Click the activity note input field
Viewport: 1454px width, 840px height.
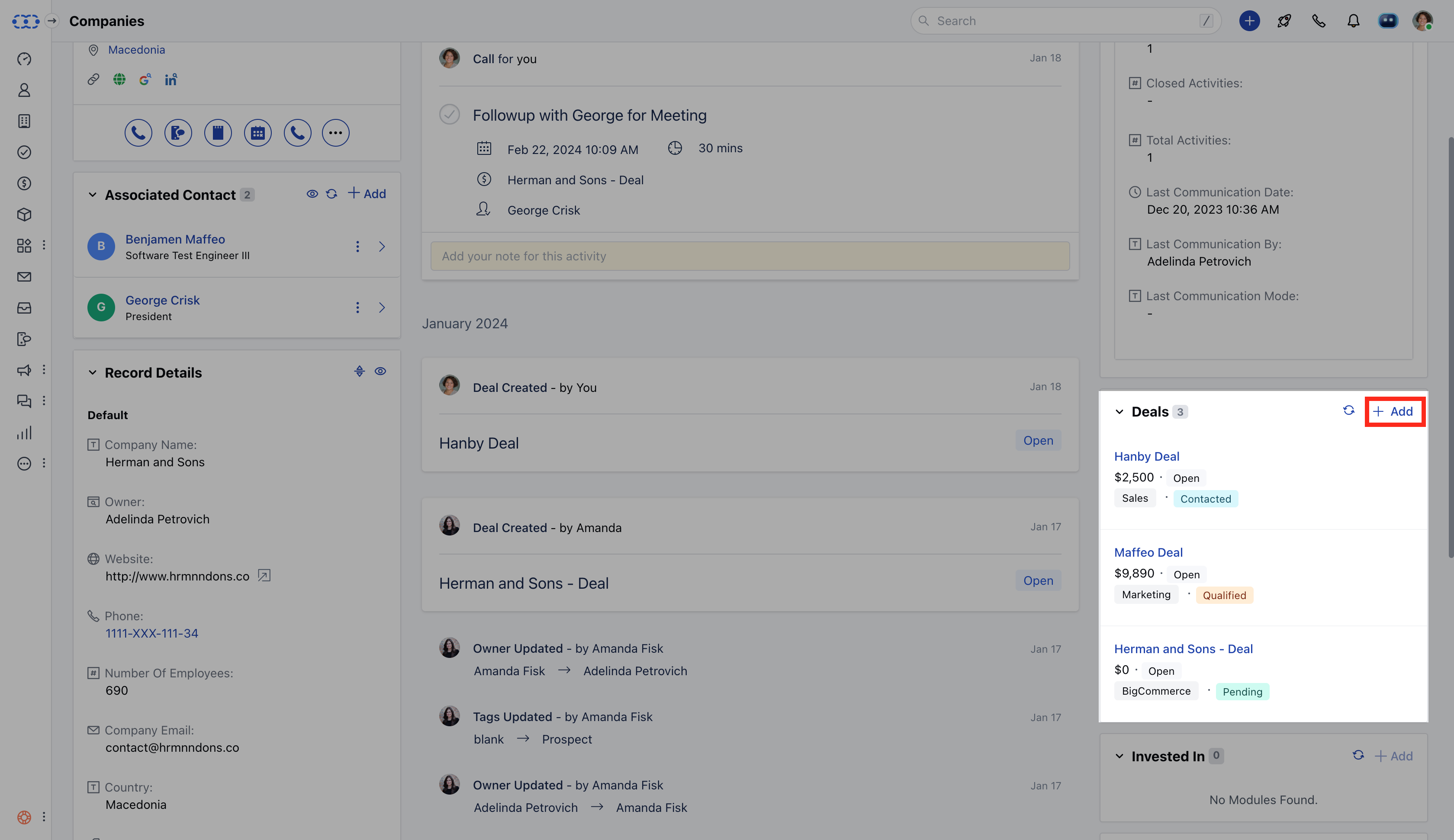[x=750, y=256]
